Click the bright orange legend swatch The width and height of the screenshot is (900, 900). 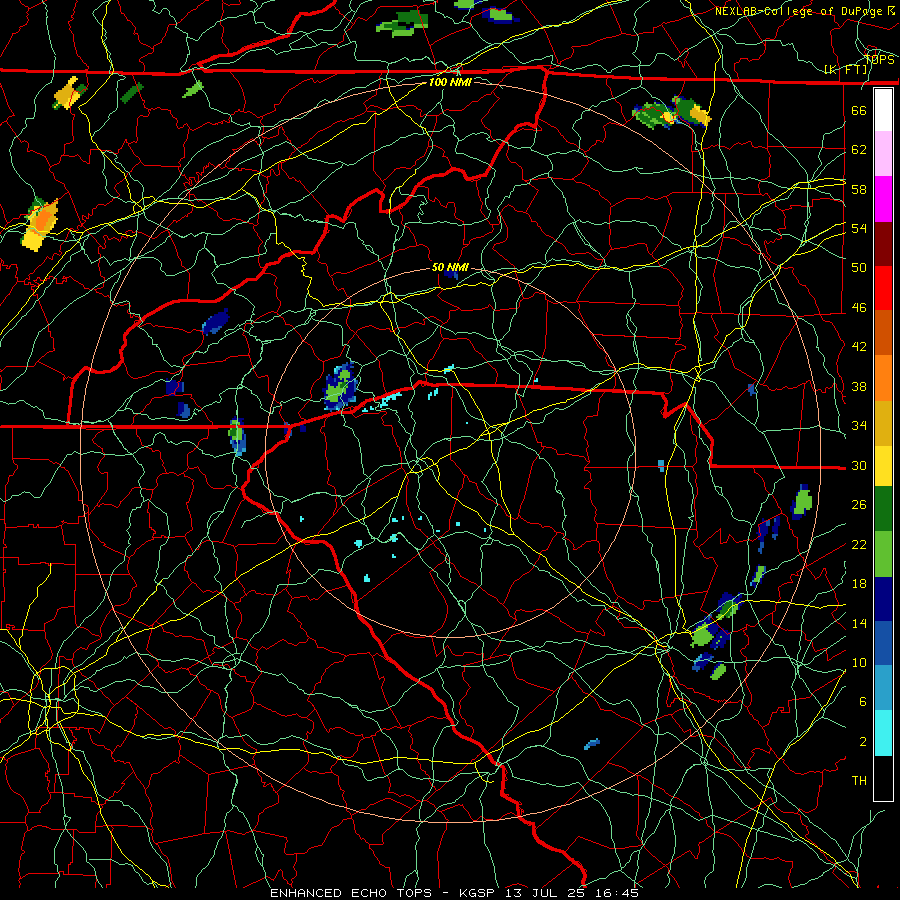pyautogui.click(x=883, y=377)
